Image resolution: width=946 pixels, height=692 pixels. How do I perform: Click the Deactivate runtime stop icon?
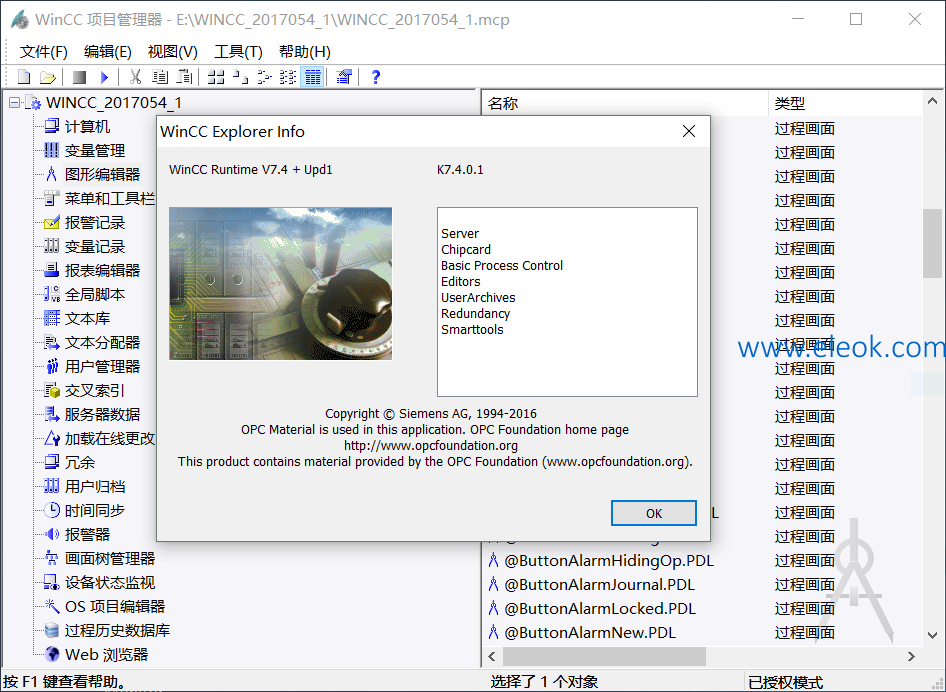(79, 77)
